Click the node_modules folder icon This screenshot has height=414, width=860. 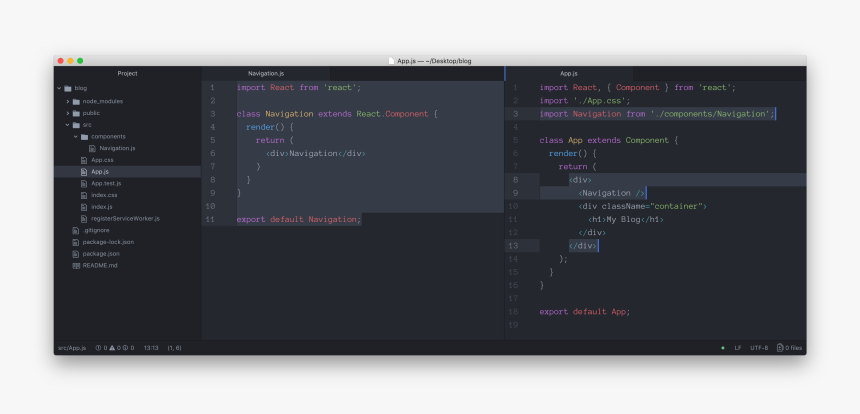pyautogui.click(x=76, y=101)
